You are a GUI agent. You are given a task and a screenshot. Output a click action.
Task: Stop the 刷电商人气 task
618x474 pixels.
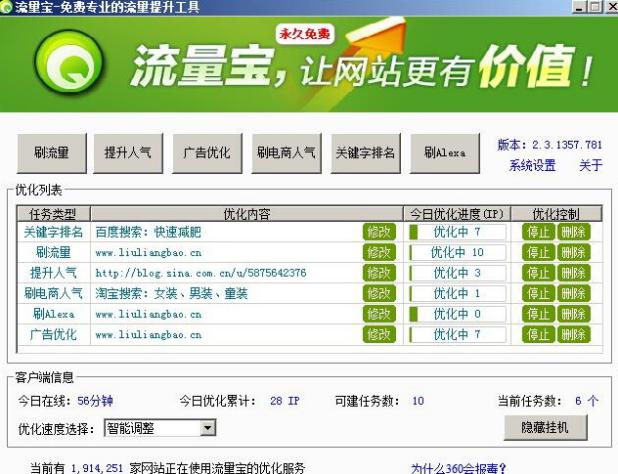click(538, 294)
